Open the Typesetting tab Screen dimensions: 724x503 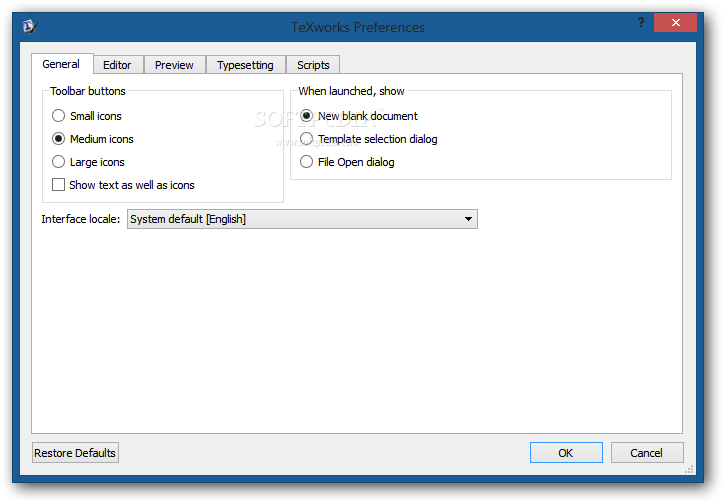[245, 65]
